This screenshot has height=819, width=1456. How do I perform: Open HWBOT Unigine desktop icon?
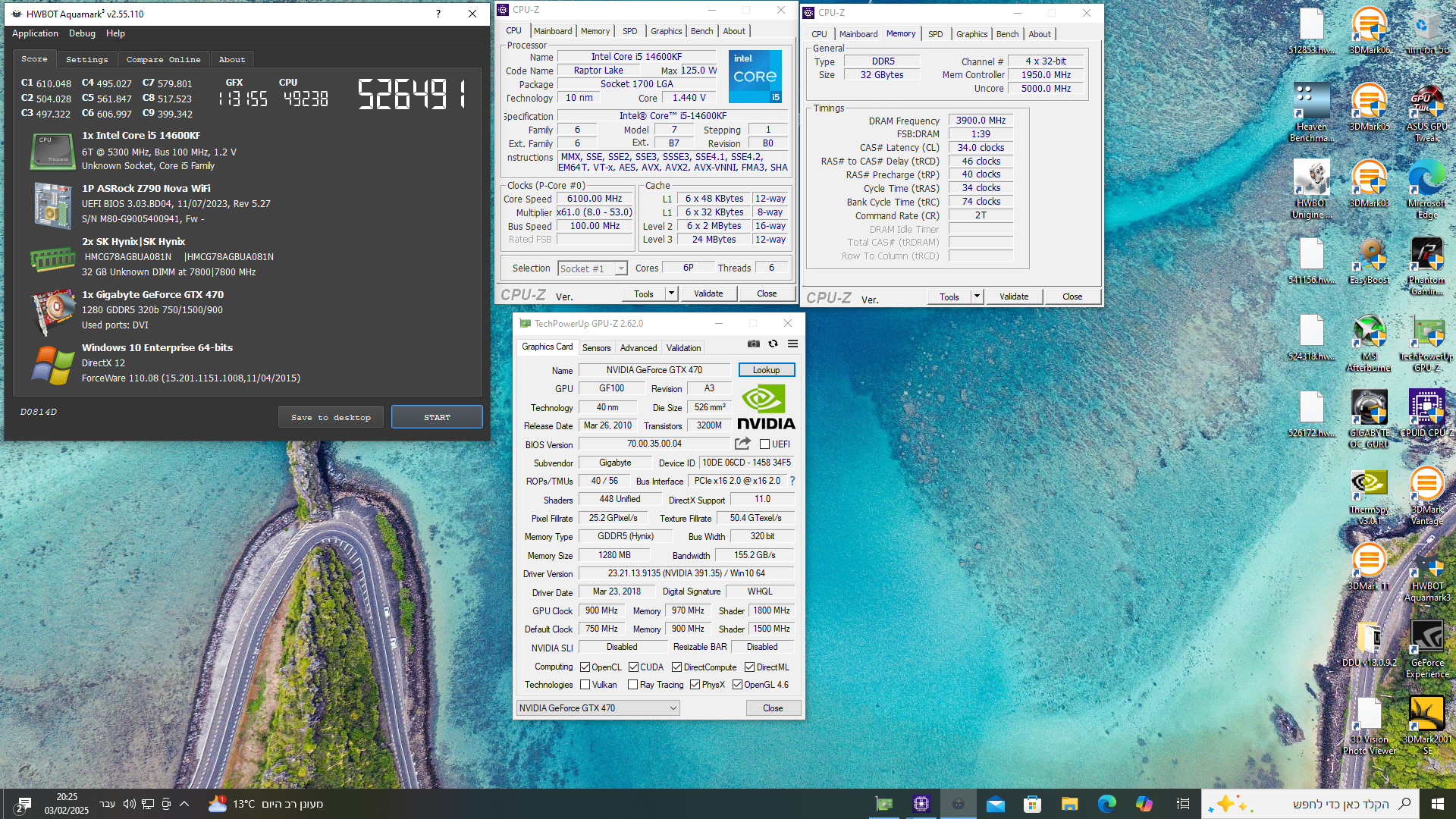click(1312, 189)
